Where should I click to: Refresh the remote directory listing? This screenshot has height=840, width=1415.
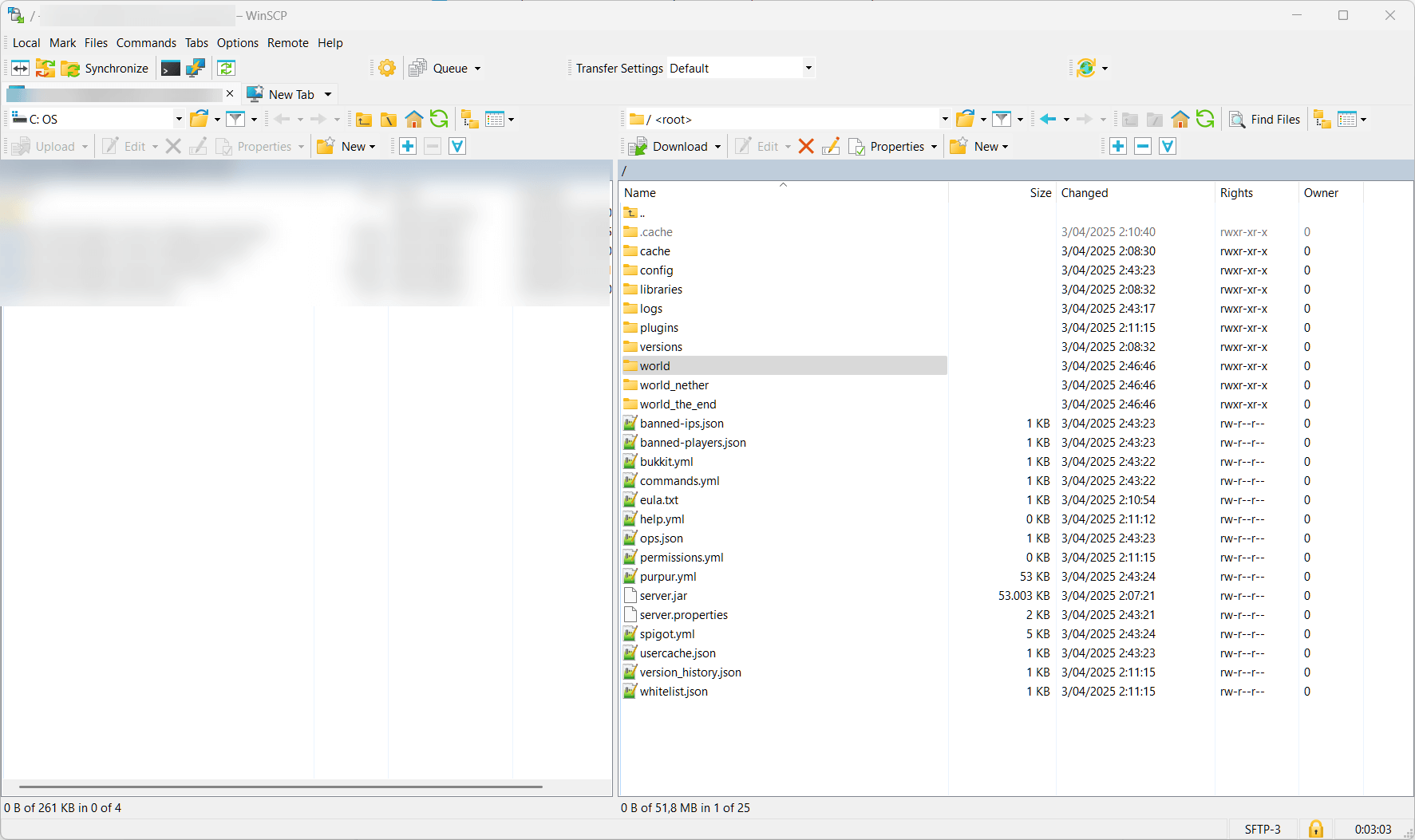coord(1205,119)
